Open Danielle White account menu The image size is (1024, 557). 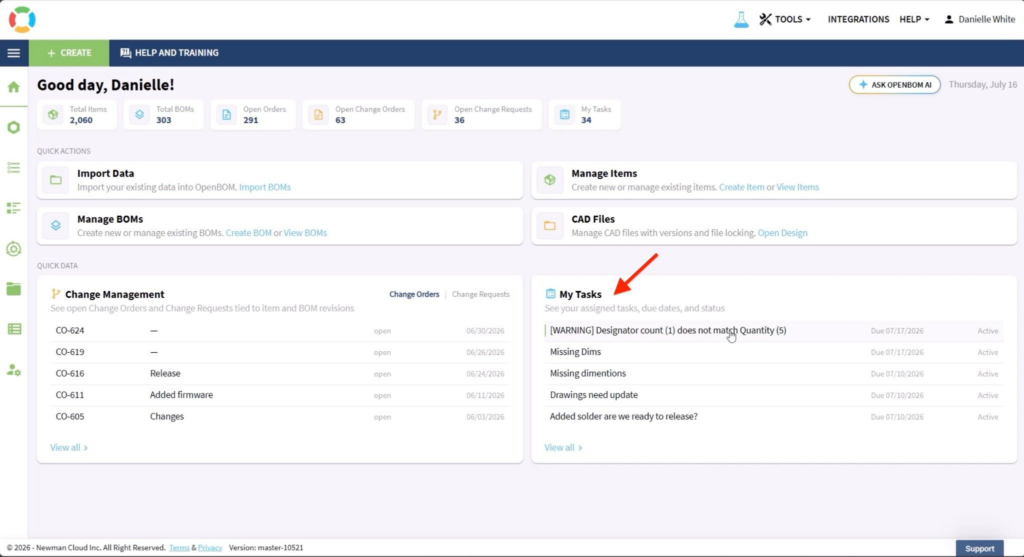980,20
